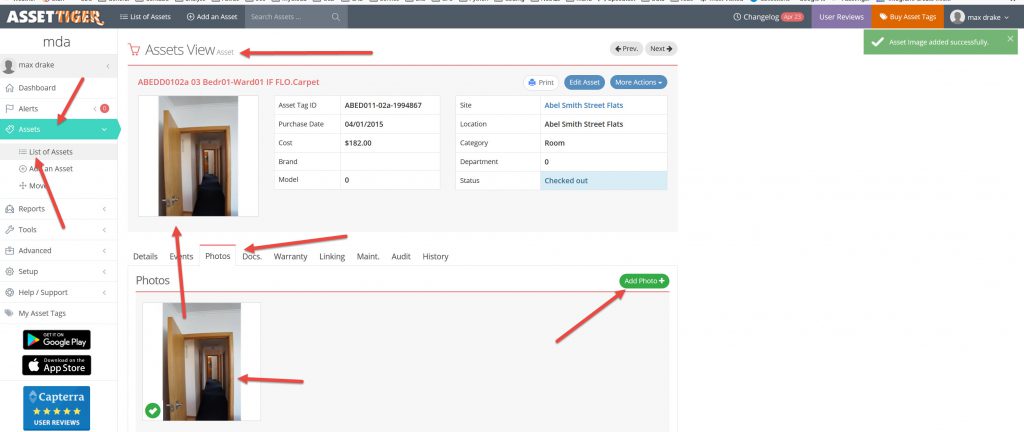Click Download on the App Store badge
Screen dimensions: 1024x432
[x=56, y=365]
